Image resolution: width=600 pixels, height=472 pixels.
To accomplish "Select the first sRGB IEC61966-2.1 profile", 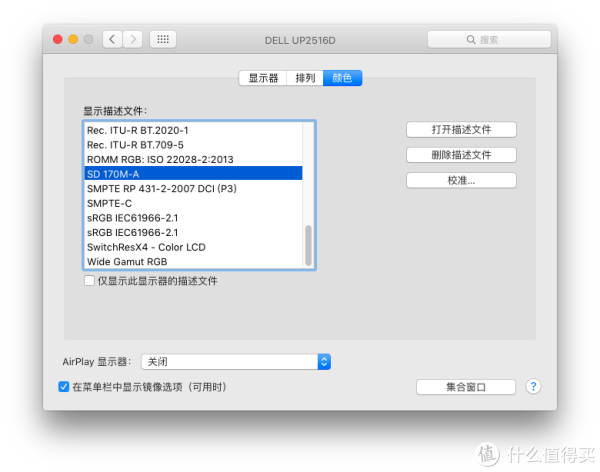I will coord(193,218).
